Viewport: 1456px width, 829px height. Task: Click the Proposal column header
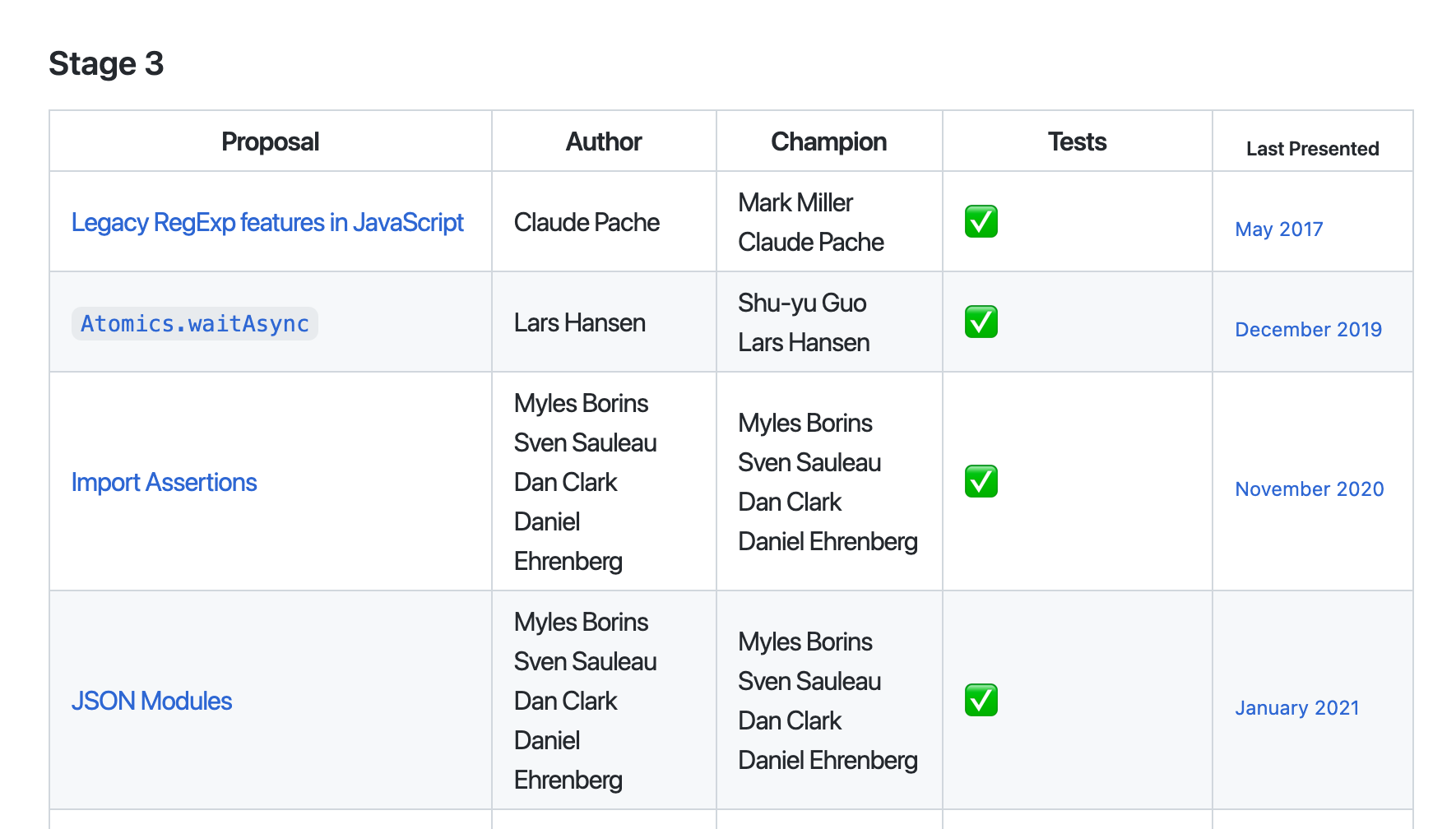point(270,141)
